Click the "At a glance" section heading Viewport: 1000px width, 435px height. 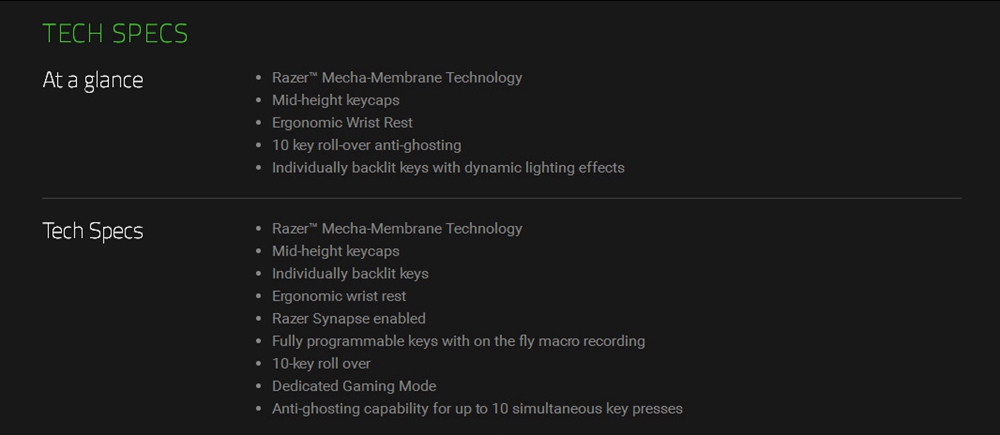point(93,80)
